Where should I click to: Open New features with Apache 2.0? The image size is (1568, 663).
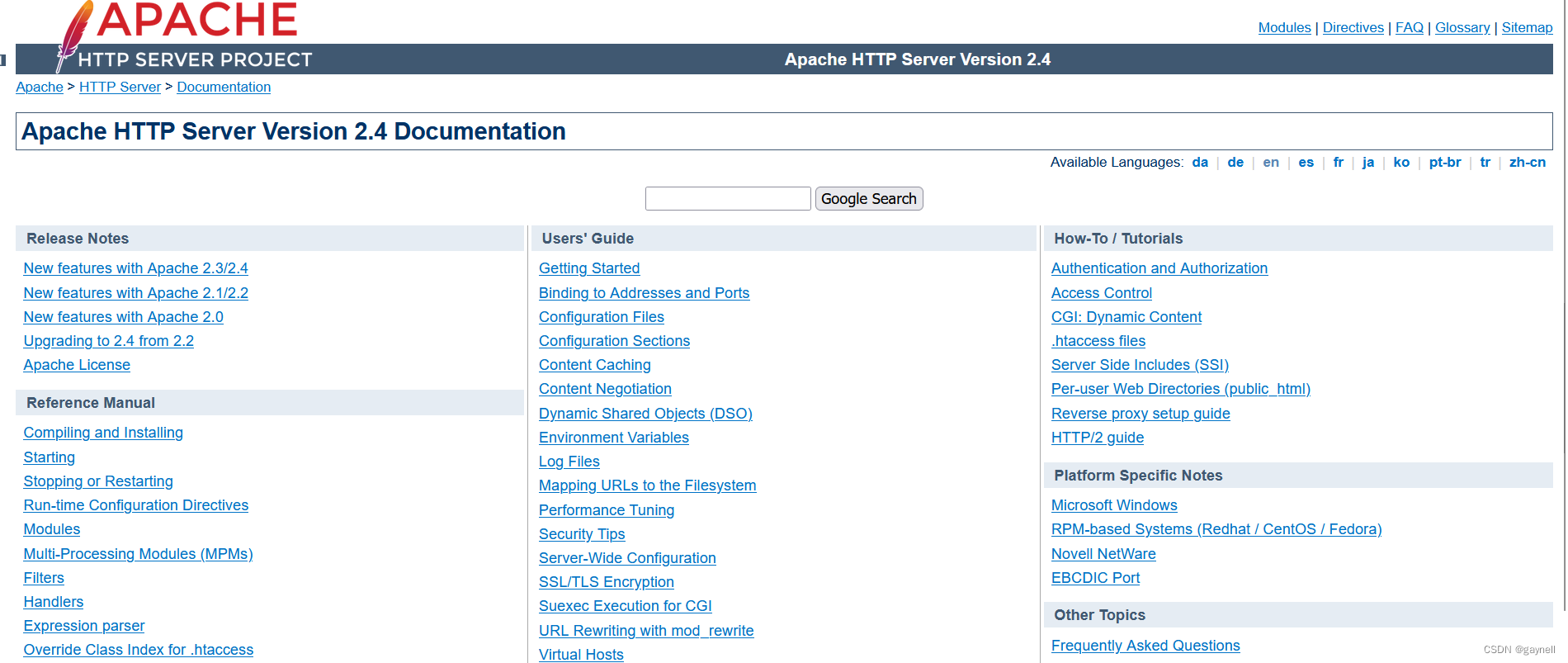tap(123, 317)
